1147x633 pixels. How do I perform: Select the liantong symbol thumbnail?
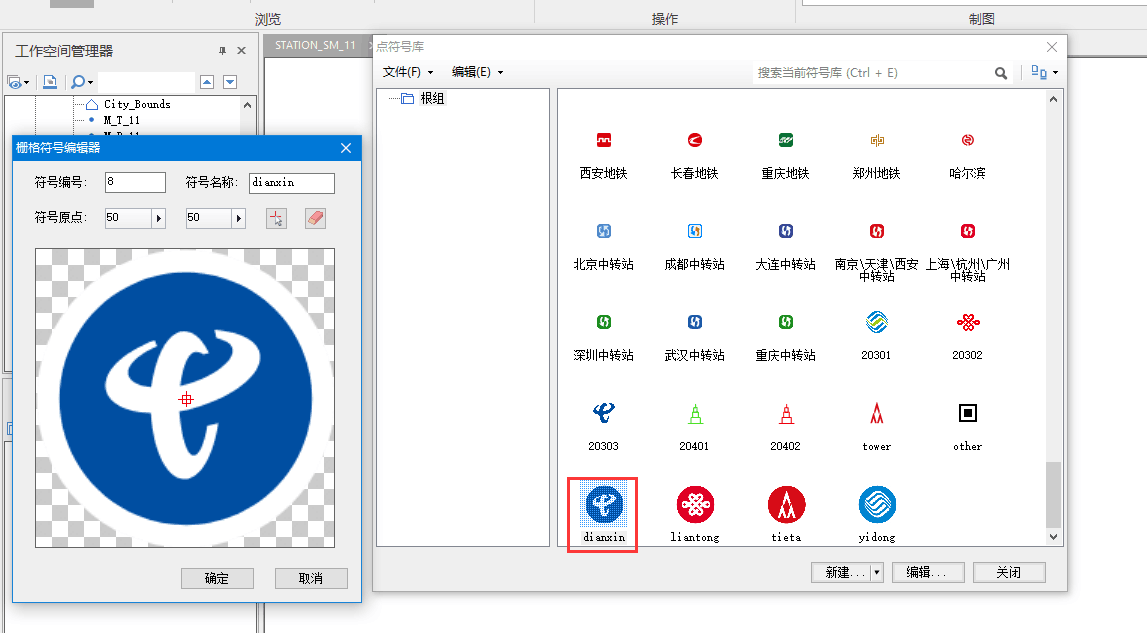pyautogui.click(x=695, y=504)
